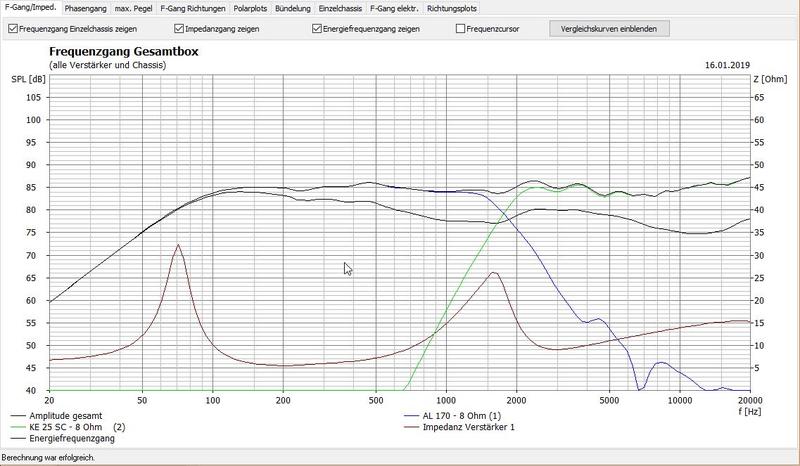Open the Einzelchassis tab
The height and width of the screenshot is (466, 800).
[x=340, y=8]
